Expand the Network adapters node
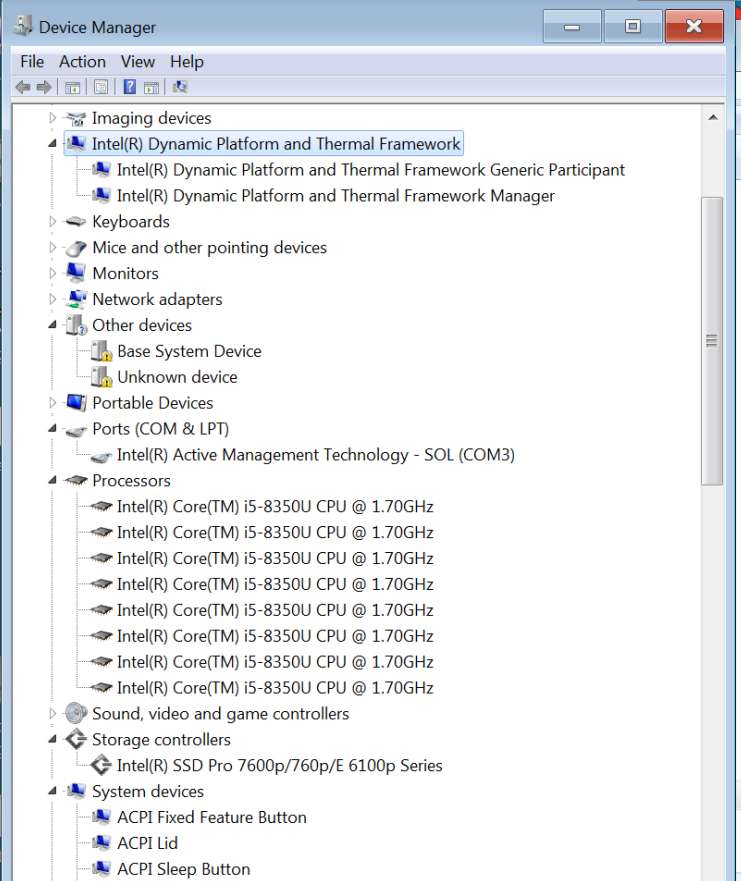Screen dimensions: 741x881 click(x=52, y=299)
